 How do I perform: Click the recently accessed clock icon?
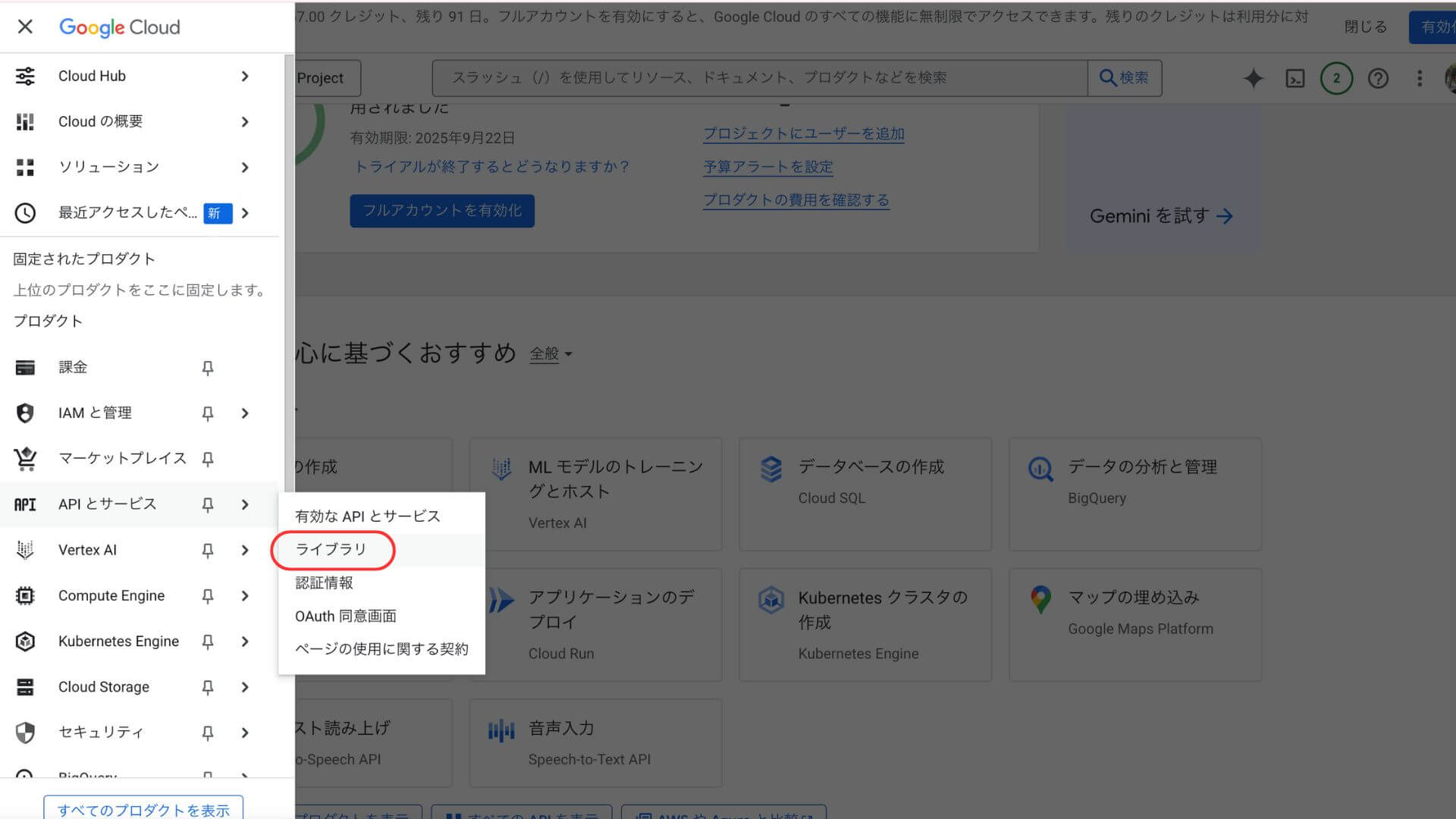pyautogui.click(x=25, y=213)
